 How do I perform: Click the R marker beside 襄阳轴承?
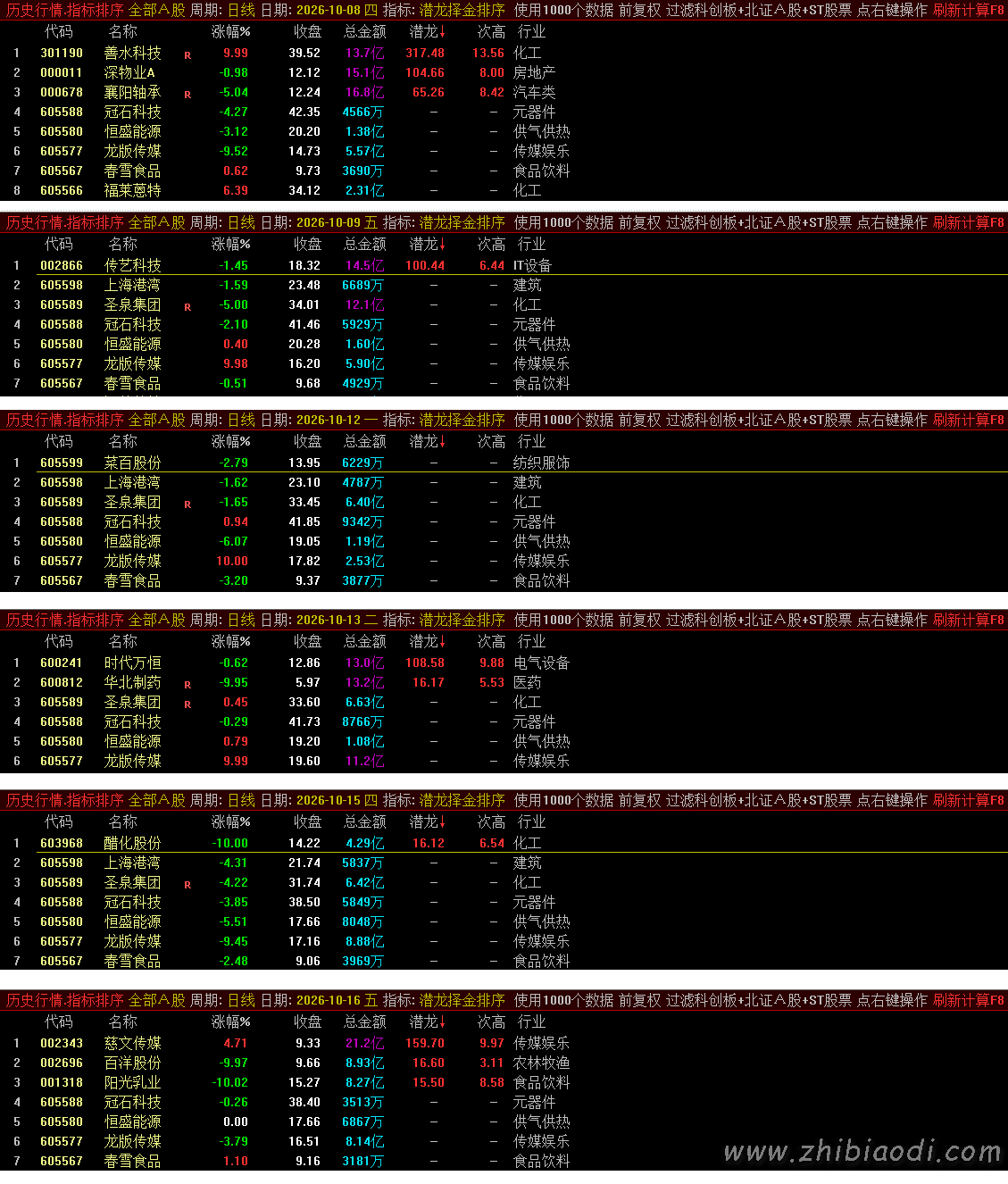pos(187,95)
